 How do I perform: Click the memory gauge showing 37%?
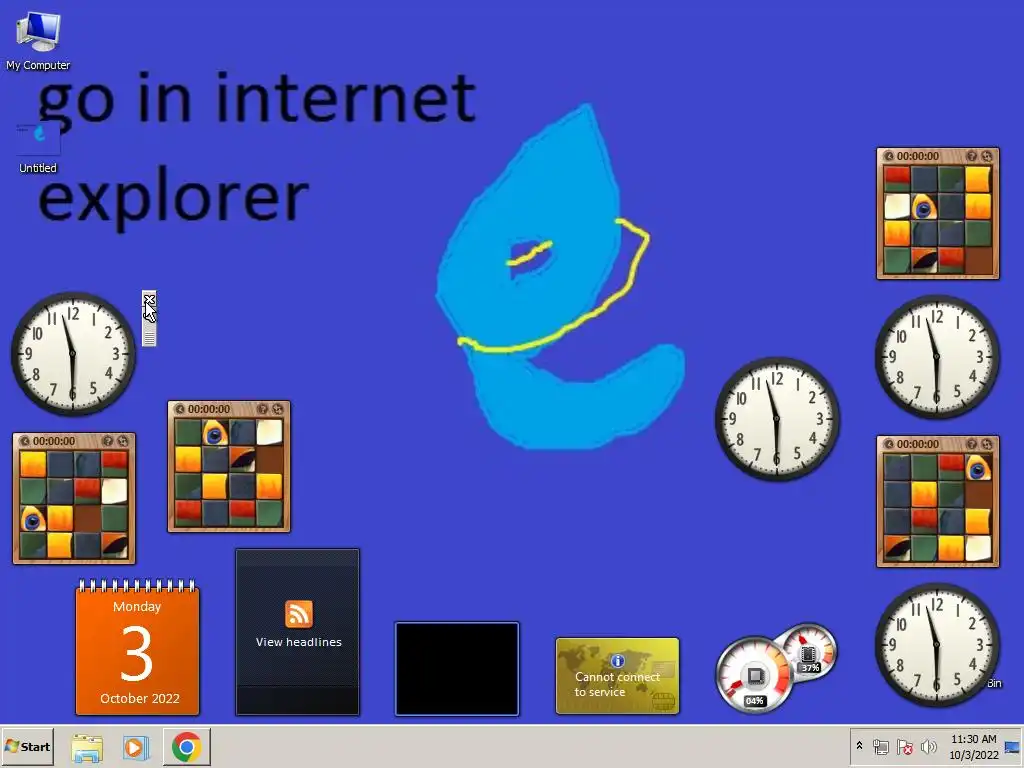click(808, 651)
